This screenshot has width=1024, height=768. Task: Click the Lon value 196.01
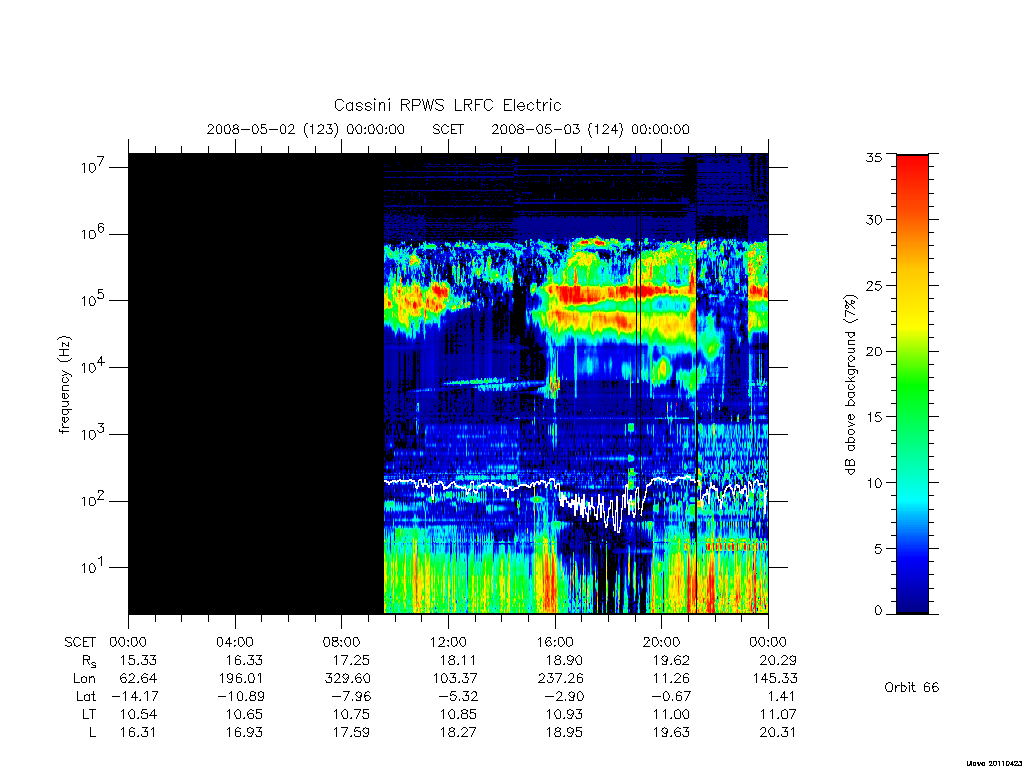(240, 679)
